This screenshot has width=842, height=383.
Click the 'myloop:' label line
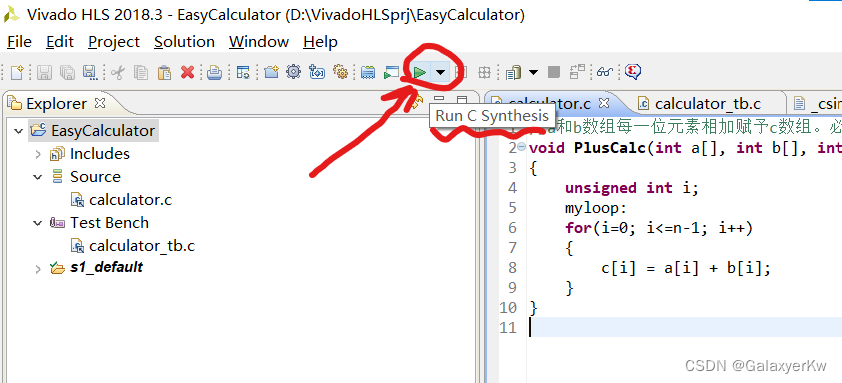[x=596, y=208]
